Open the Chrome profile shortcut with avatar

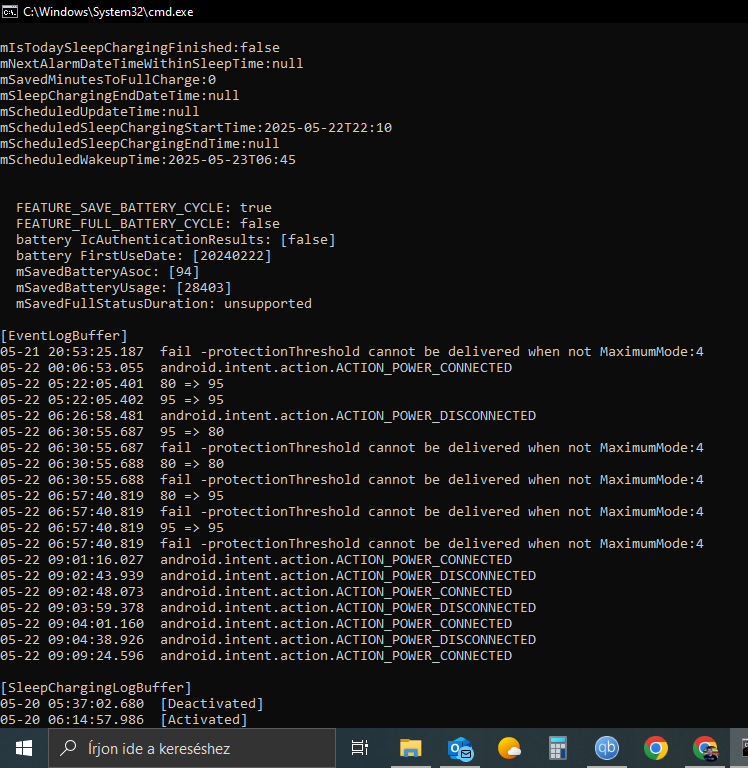(x=705, y=748)
